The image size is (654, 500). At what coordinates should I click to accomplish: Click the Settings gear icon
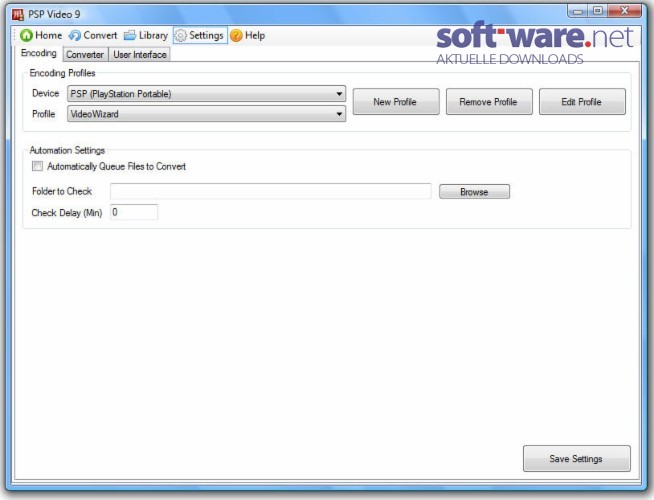coord(180,35)
